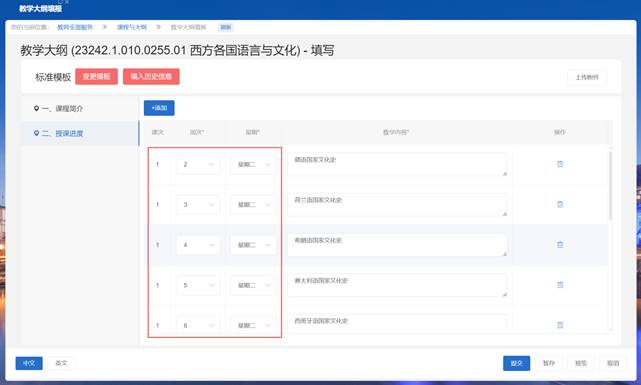
Task: Click the 取消 cancel button
Action: pos(613,363)
